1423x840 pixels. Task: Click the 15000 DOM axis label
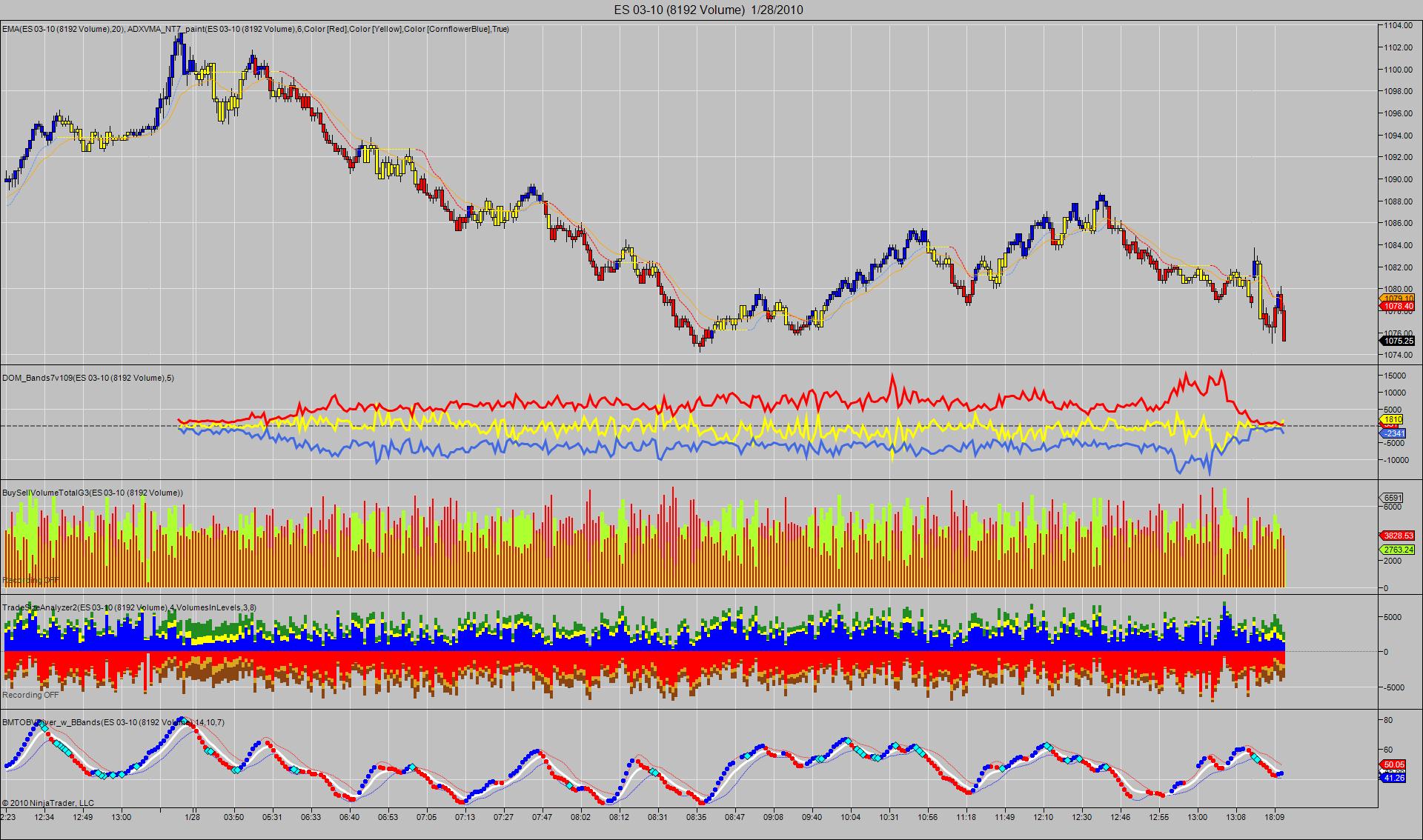coord(1394,376)
